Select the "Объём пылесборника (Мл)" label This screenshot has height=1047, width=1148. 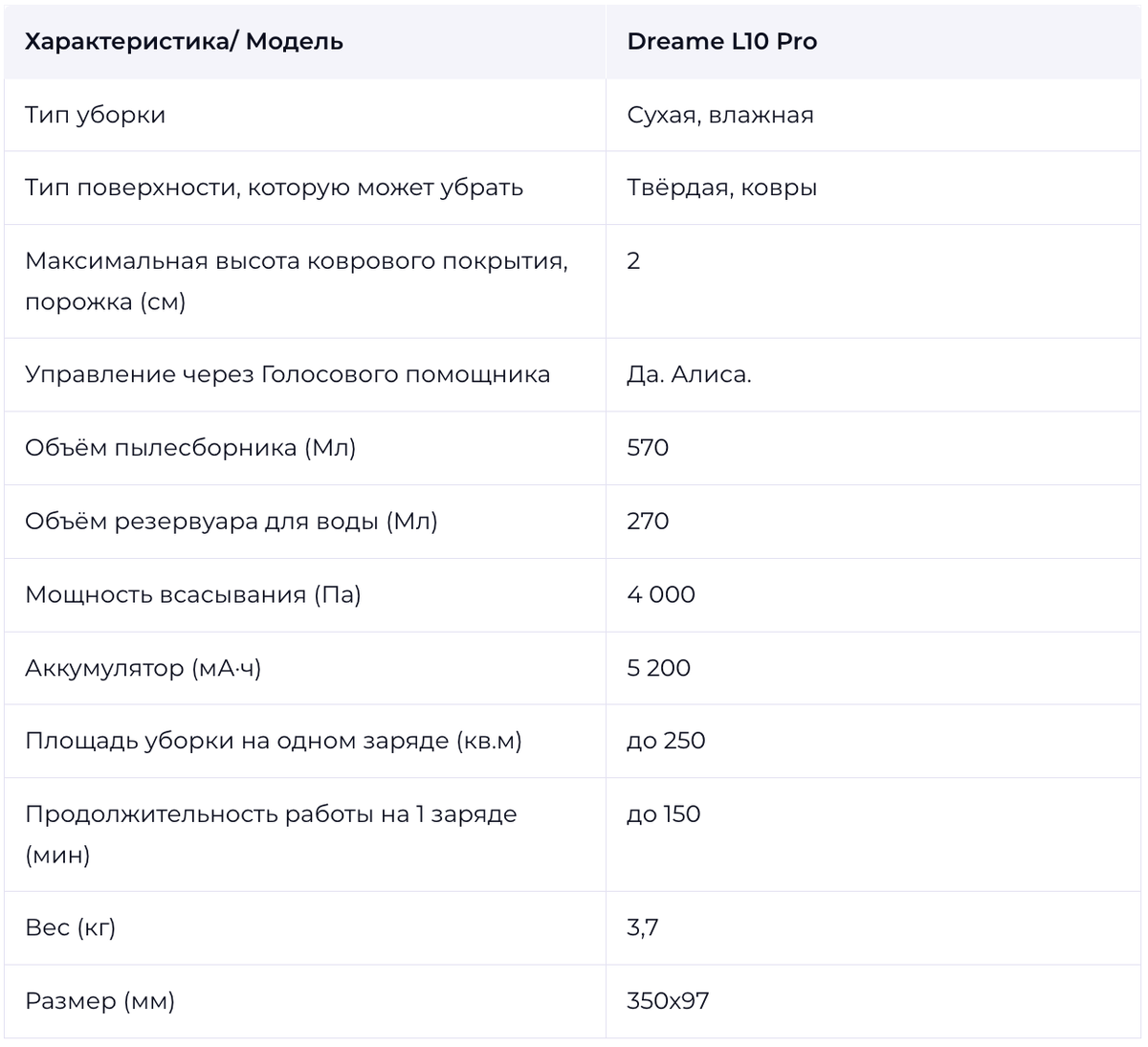pyautogui.click(x=190, y=448)
